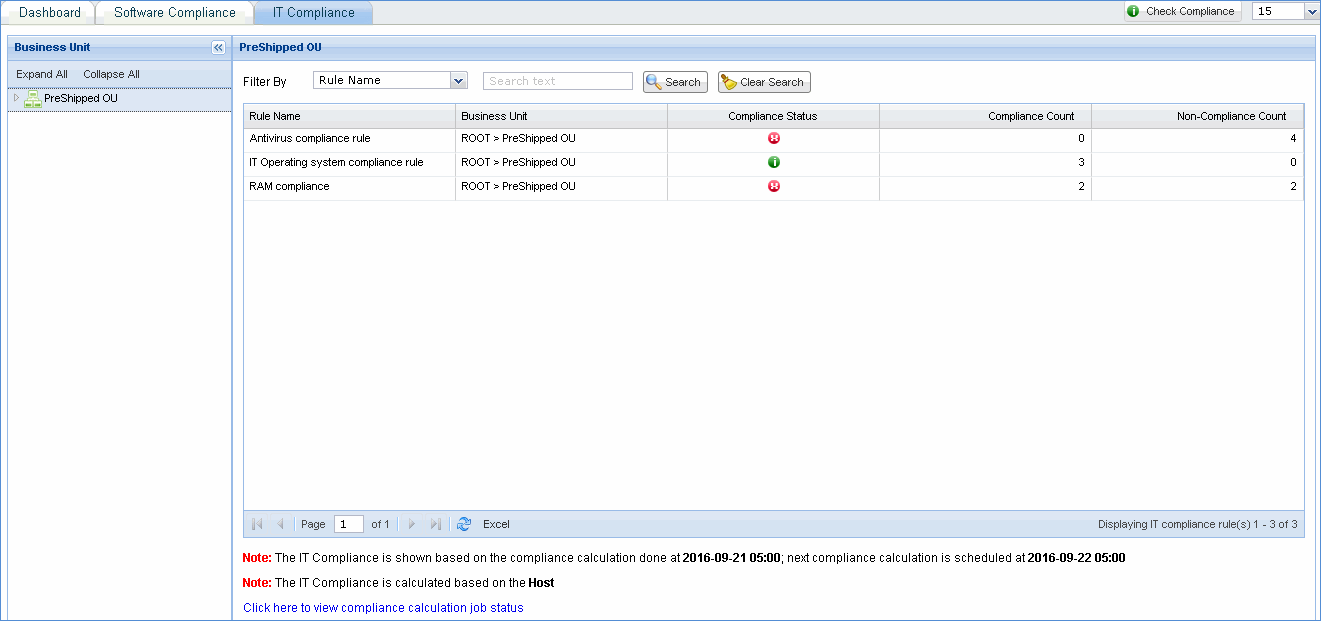Open the Filter By Rule Name dropdown
The image size is (1321, 621).
(x=459, y=81)
